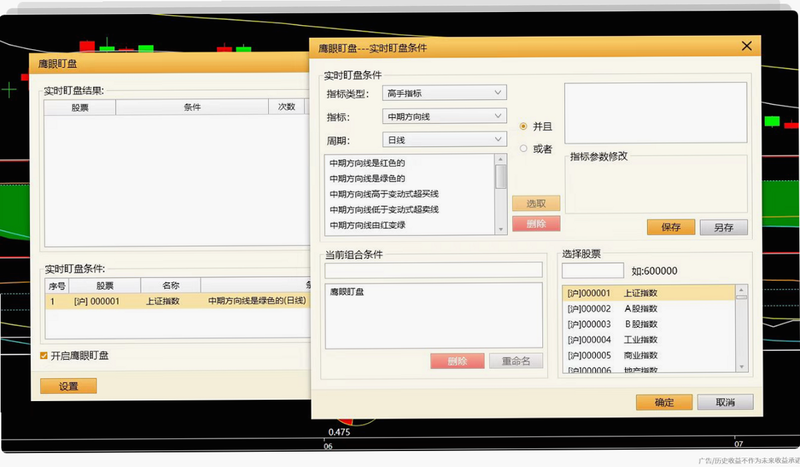Click the condition list scroll down arrow
800x467 pixels.
point(501,230)
